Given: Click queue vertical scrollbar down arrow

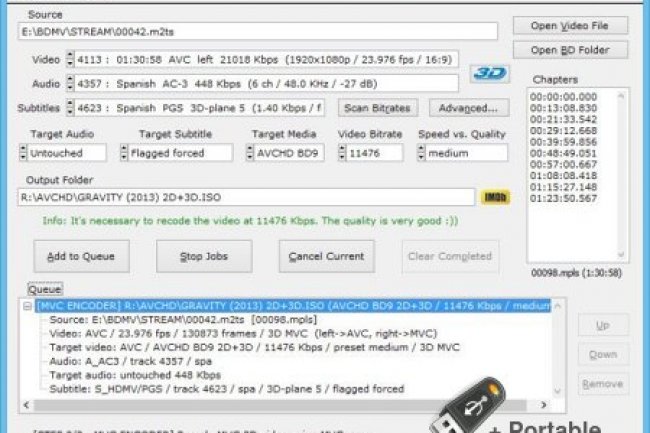Looking at the screenshot, I should pyautogui.click(x=558, y=391).
